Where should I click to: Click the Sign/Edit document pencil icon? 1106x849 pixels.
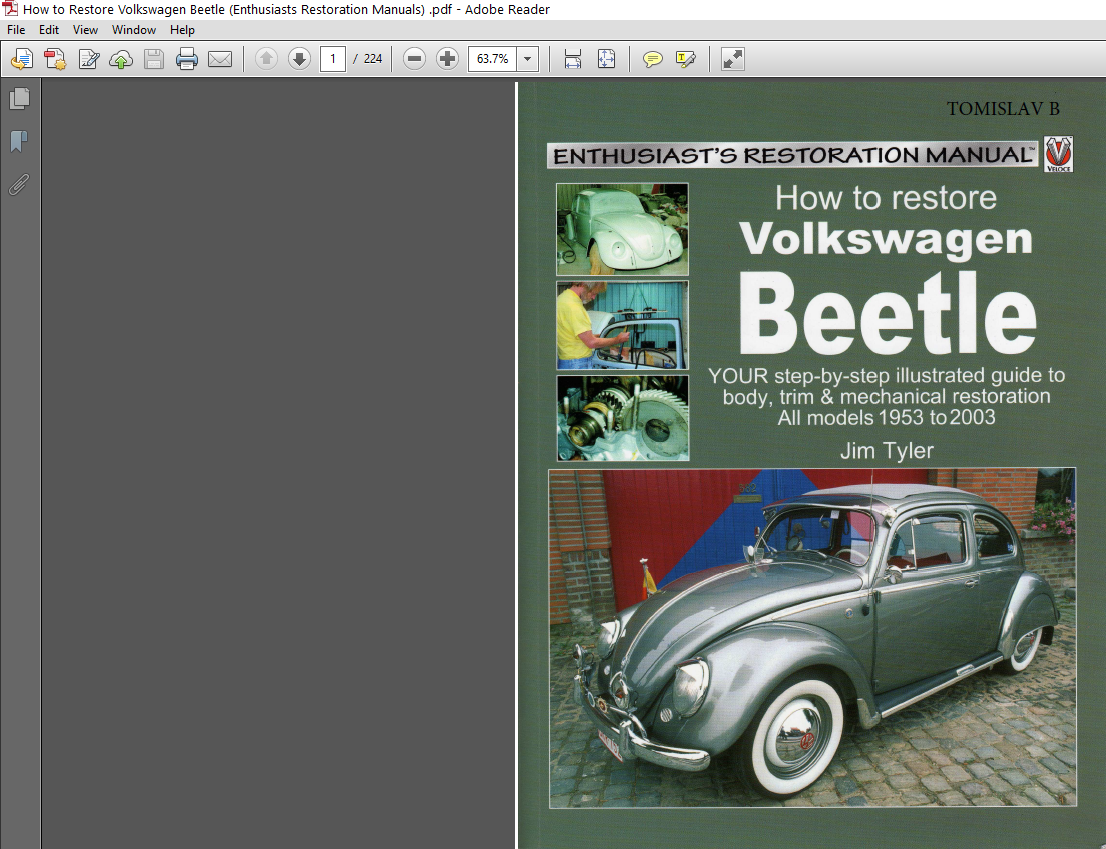[88, 59]
